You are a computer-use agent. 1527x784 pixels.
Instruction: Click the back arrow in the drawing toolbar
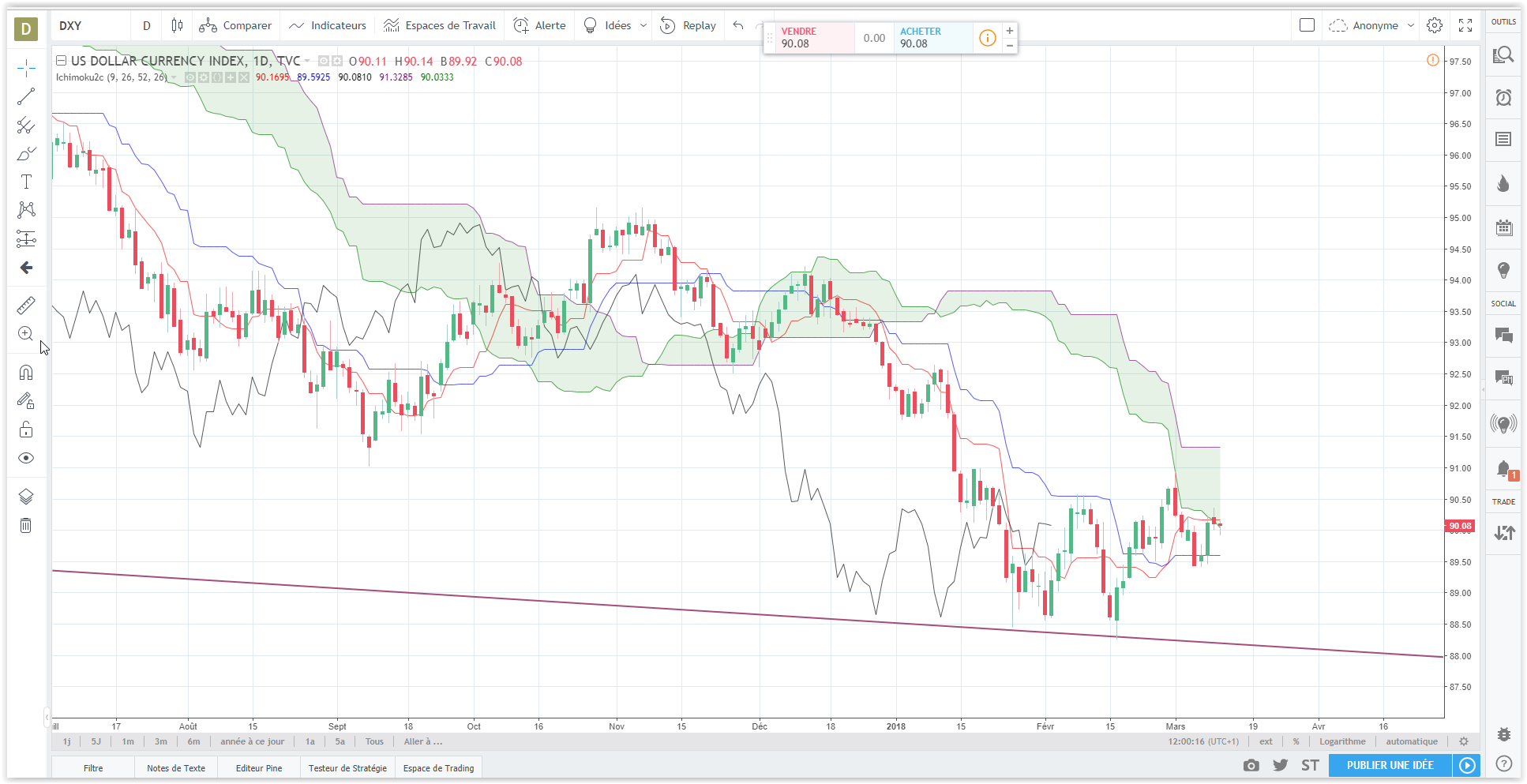pos(26,268)
